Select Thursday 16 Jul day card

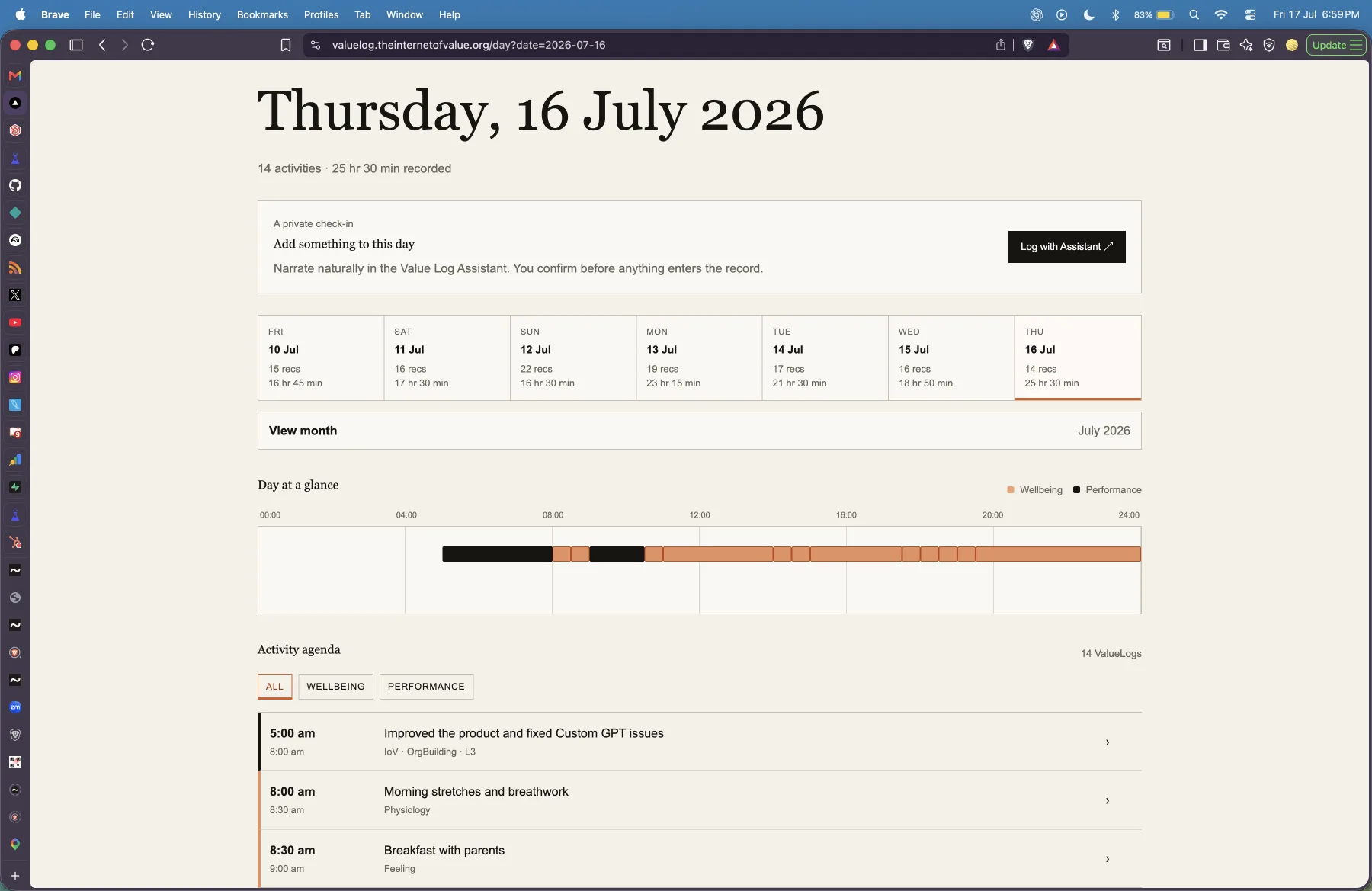pyautogui.click(x=1078, y=357)
